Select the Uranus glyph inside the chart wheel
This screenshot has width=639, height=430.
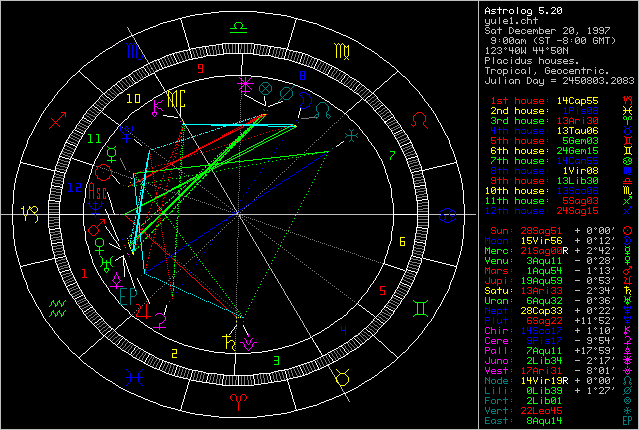pos(106,264)
